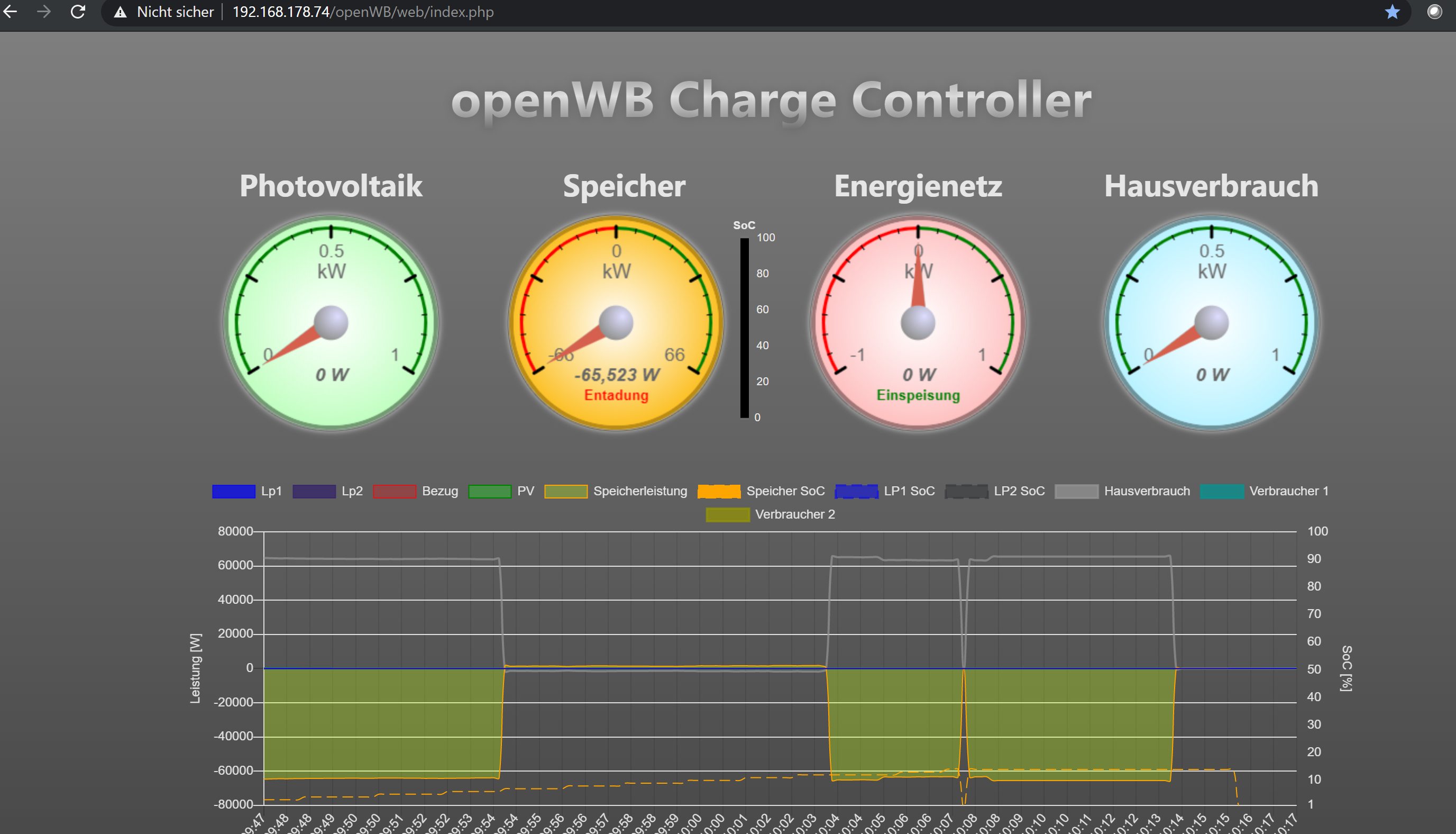
Task: Click the browser forward arrow
Action: tap(43, 12)
